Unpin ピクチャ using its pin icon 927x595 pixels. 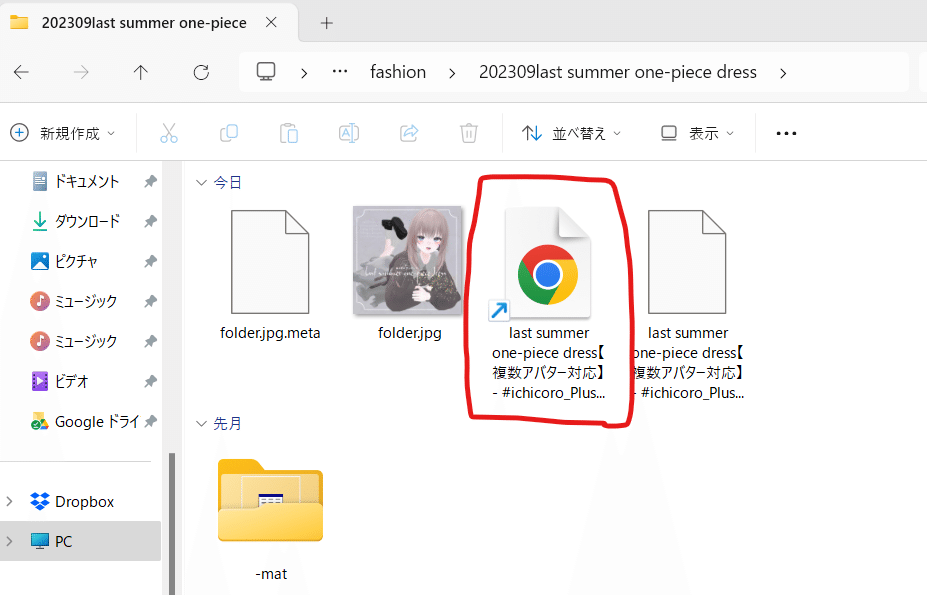click(x=151, y=261)
